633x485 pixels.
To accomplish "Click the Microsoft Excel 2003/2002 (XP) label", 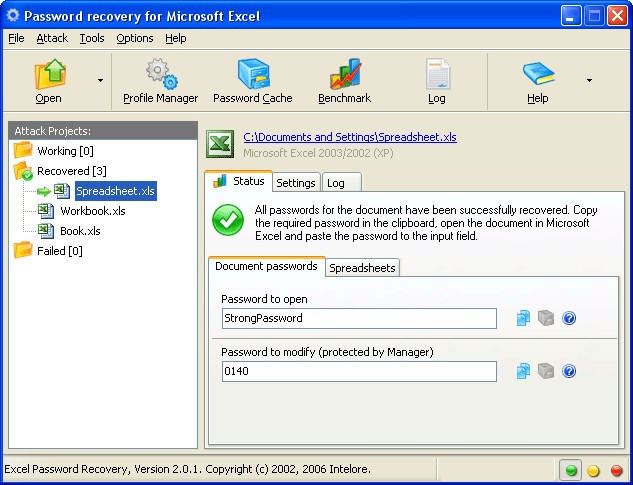I will point(318,153).
